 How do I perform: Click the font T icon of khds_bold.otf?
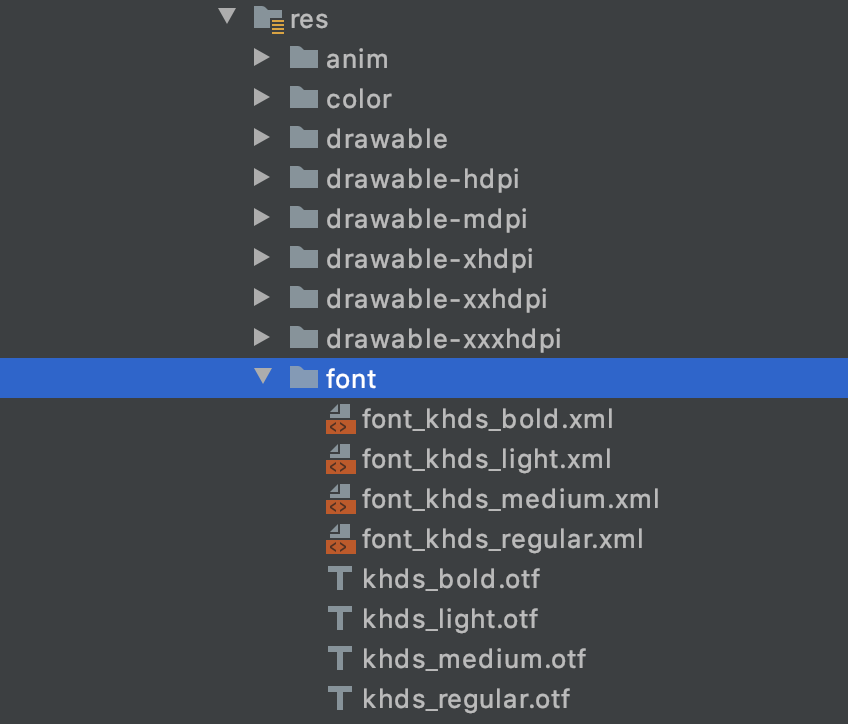coord(340,579)
